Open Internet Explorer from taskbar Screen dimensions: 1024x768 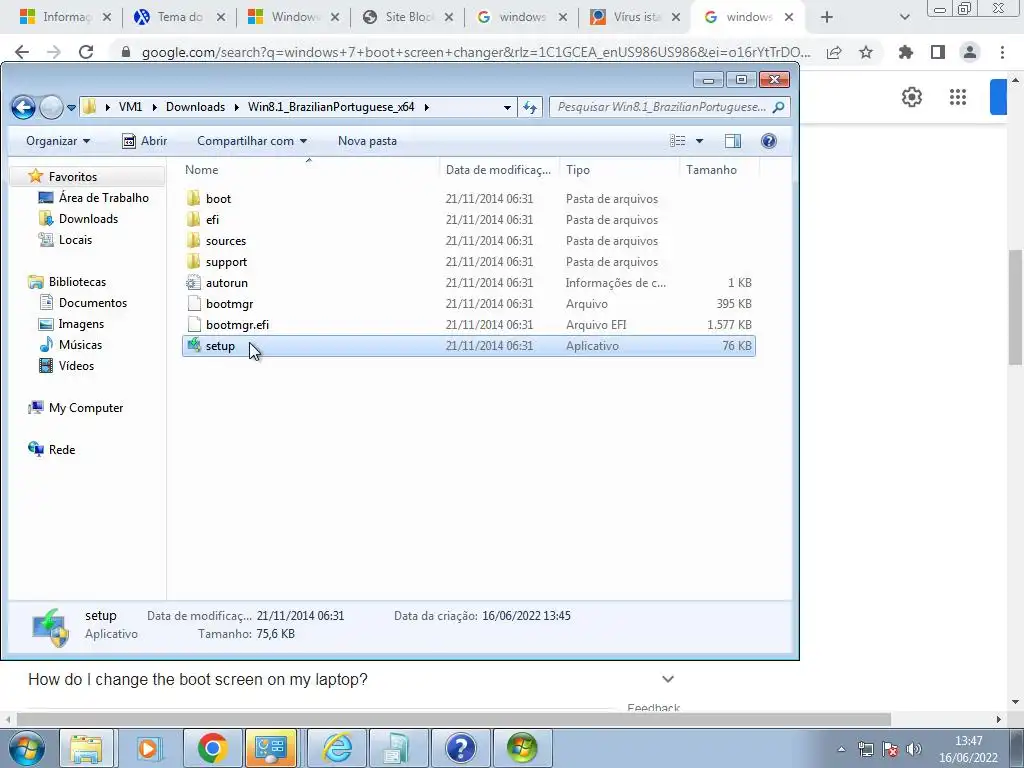coord(338,748)
